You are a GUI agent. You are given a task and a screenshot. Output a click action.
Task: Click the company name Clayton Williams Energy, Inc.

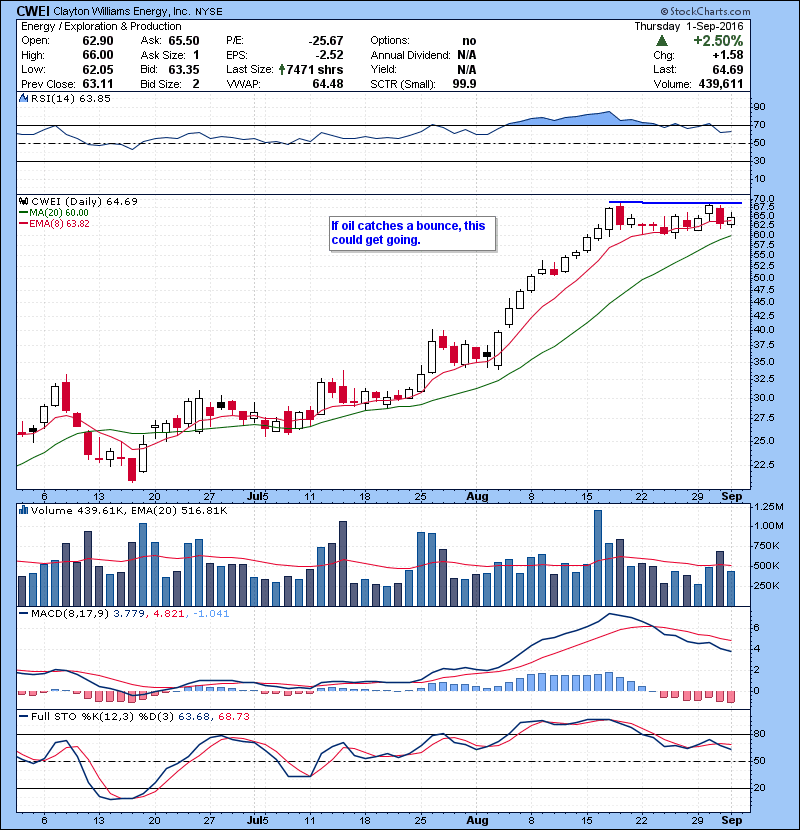122,12
